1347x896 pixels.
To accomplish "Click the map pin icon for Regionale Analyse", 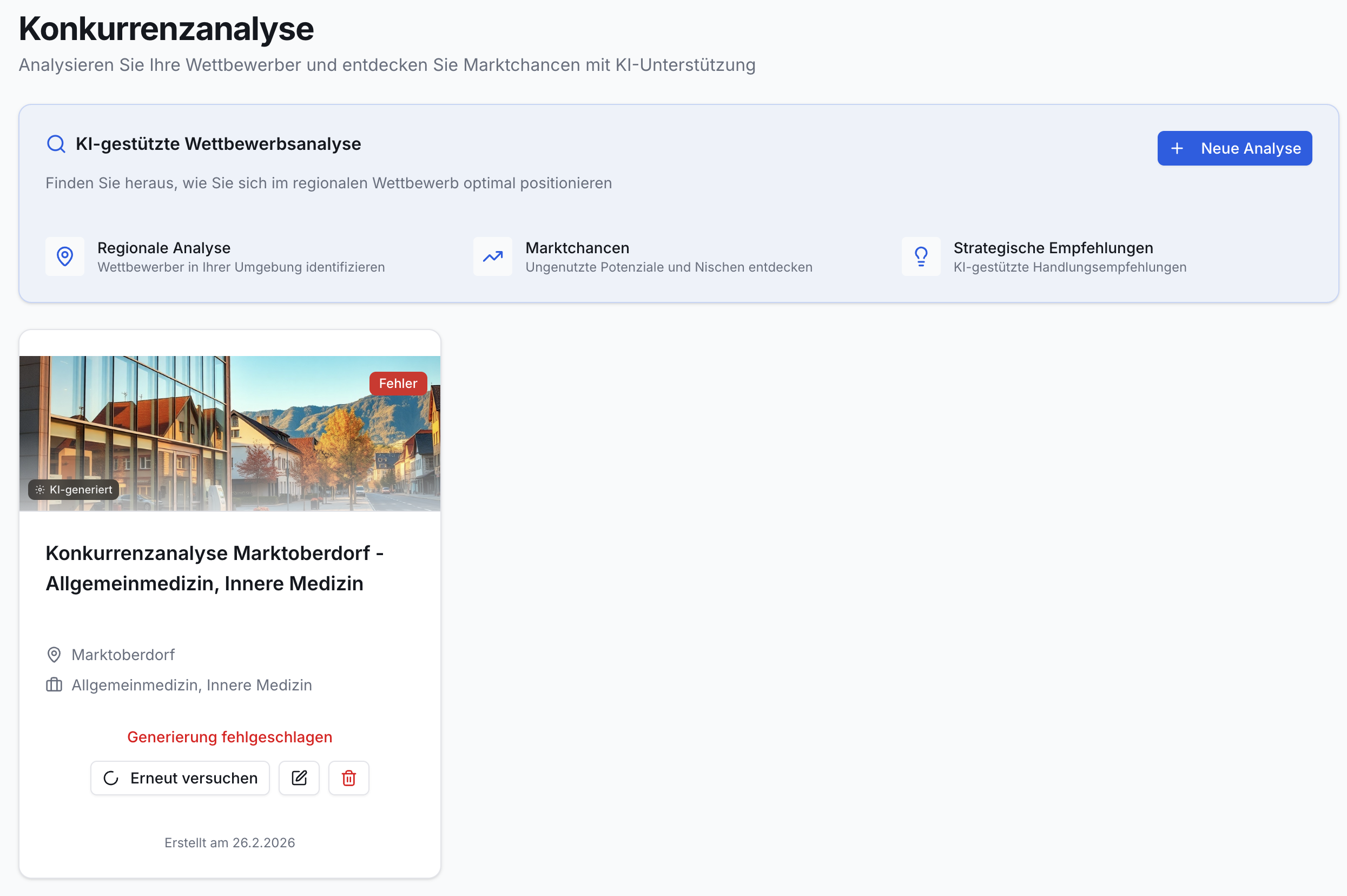I will pyautogui.click(x=65, y=256).
